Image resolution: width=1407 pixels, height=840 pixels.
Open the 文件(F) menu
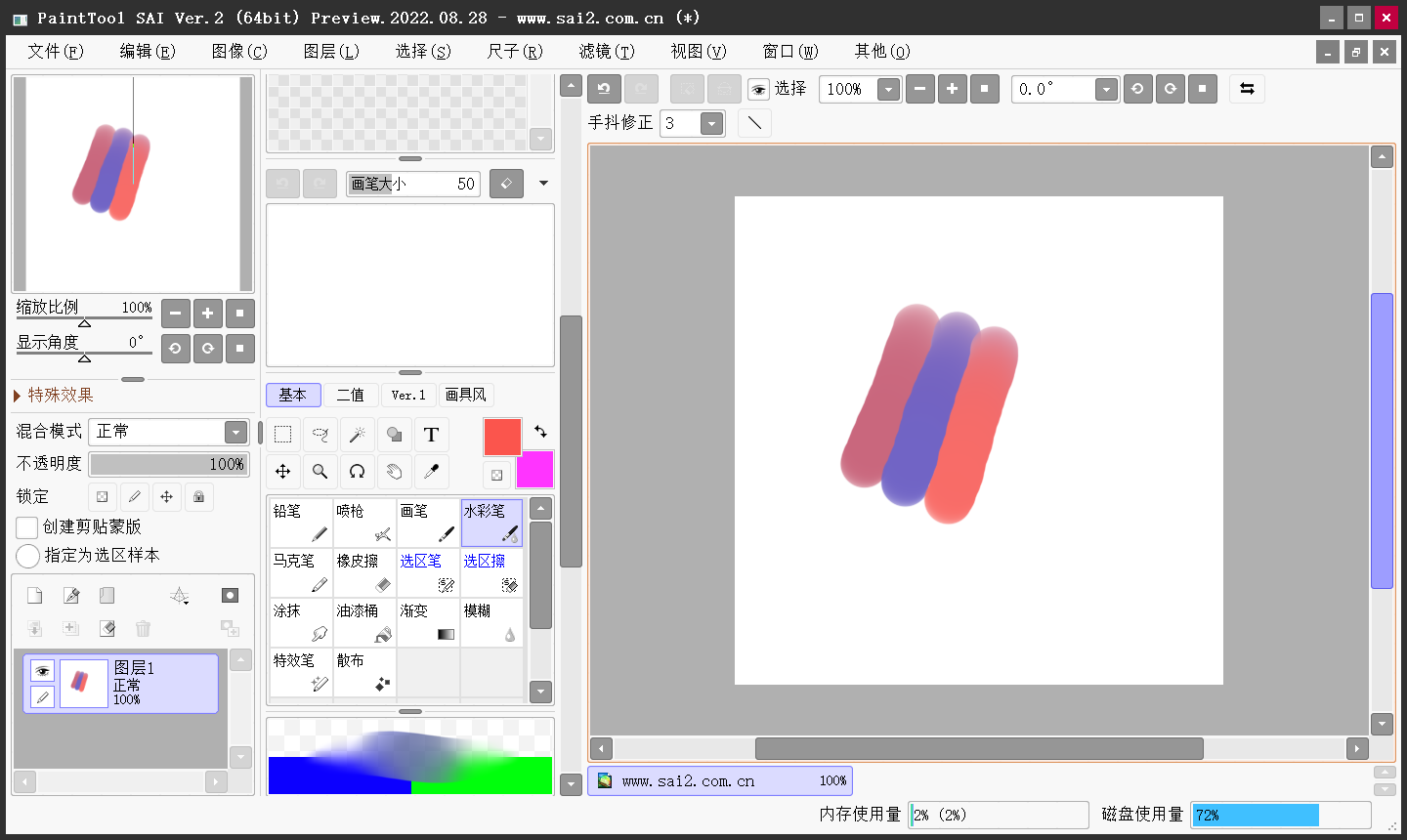[56, 51]
